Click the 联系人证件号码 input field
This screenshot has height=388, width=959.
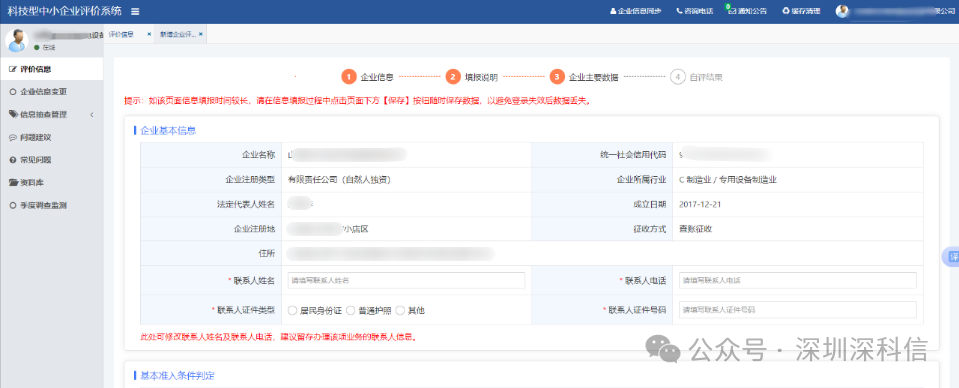[x=798, y=310]
